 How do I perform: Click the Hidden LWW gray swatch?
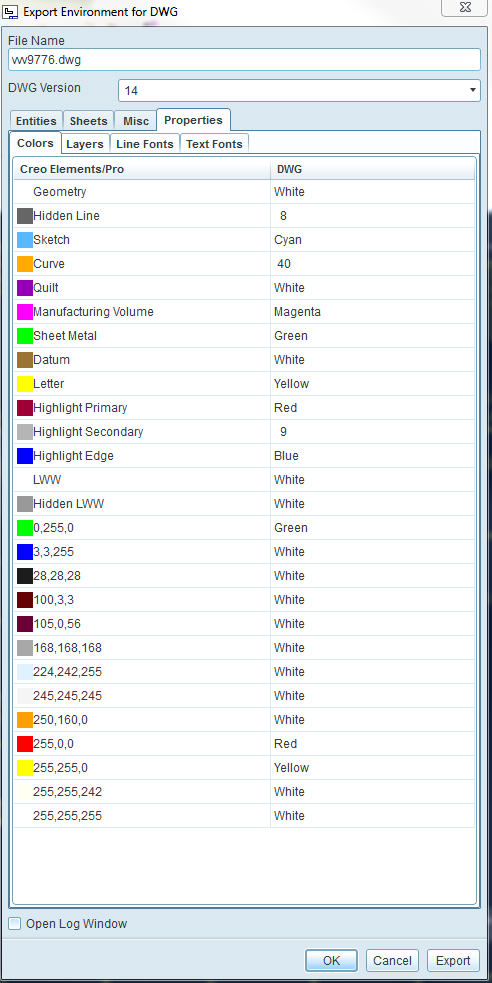(25, 504)
